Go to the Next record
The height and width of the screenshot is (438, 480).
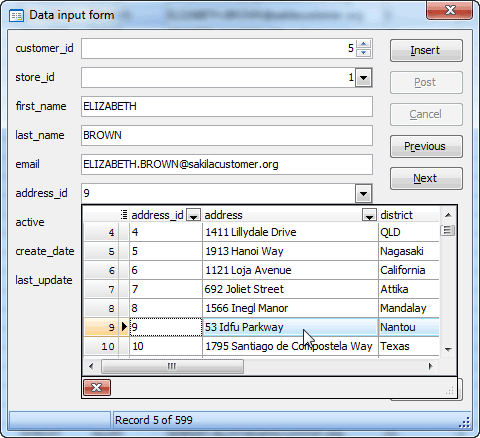[426, 178]
